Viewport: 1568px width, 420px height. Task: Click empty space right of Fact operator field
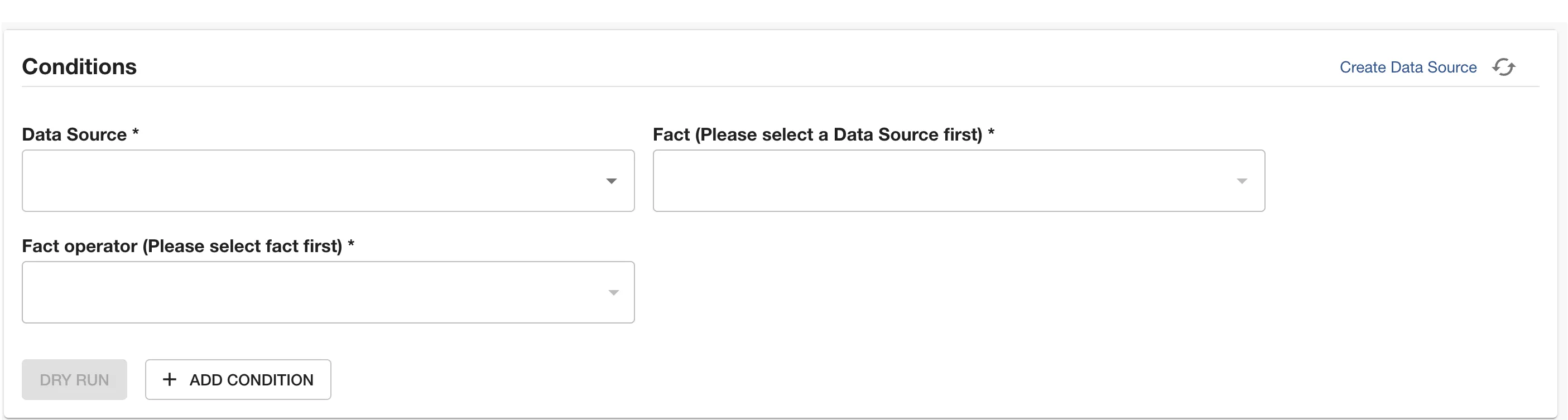pos(974,292)
